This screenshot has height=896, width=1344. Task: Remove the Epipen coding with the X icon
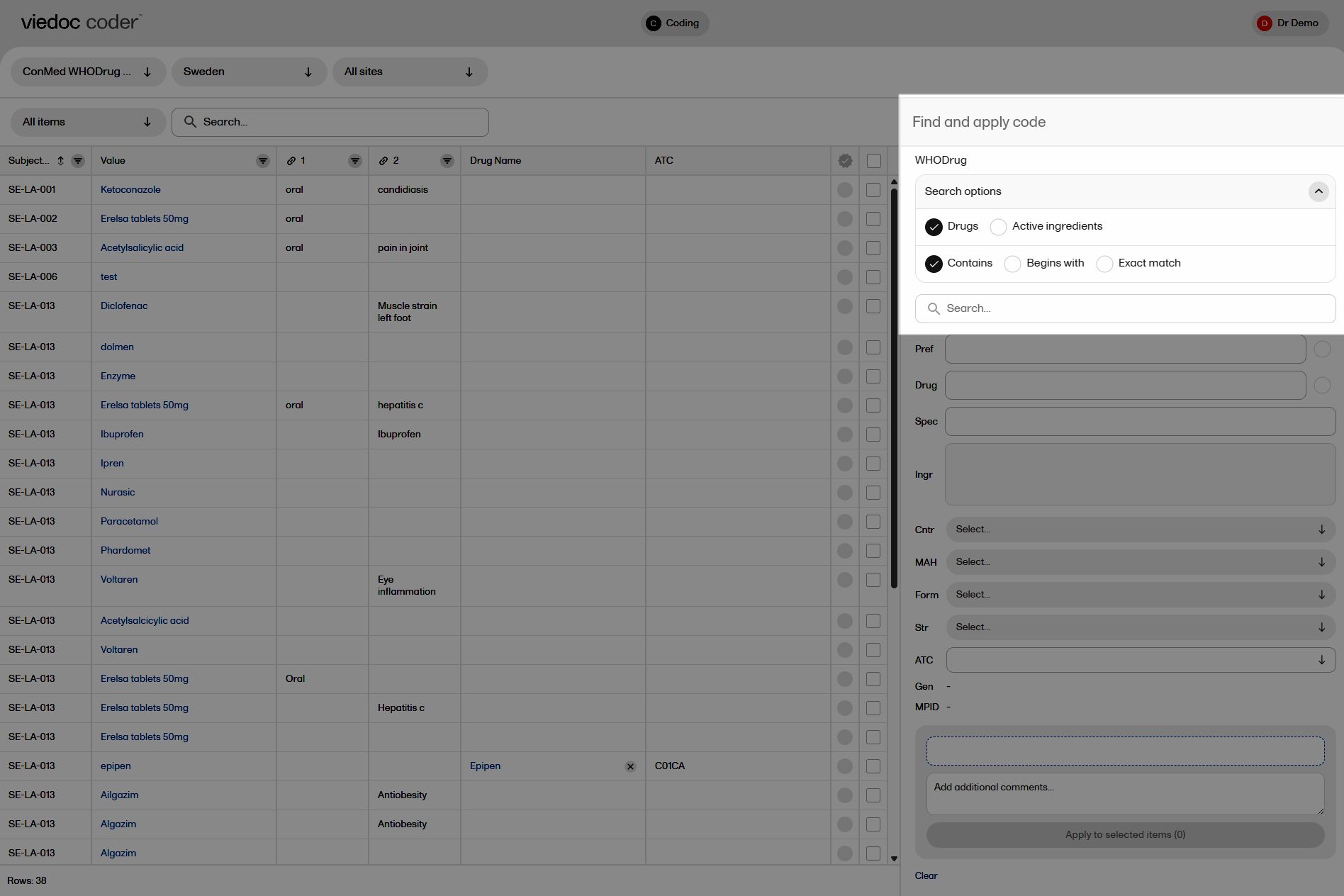pos(630,766)
